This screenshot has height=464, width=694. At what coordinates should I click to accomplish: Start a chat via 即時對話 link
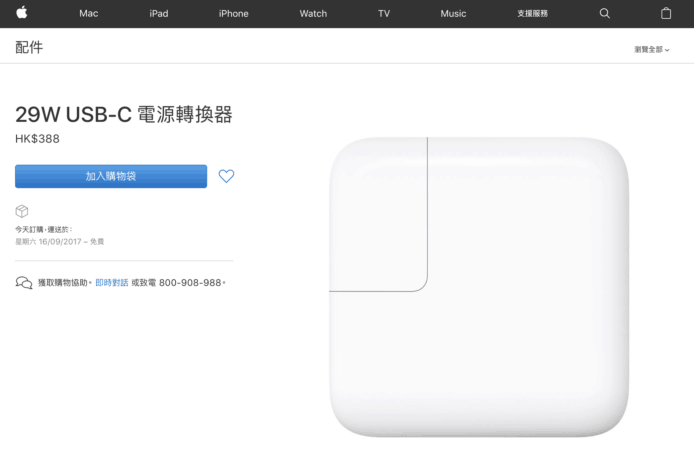112,282
